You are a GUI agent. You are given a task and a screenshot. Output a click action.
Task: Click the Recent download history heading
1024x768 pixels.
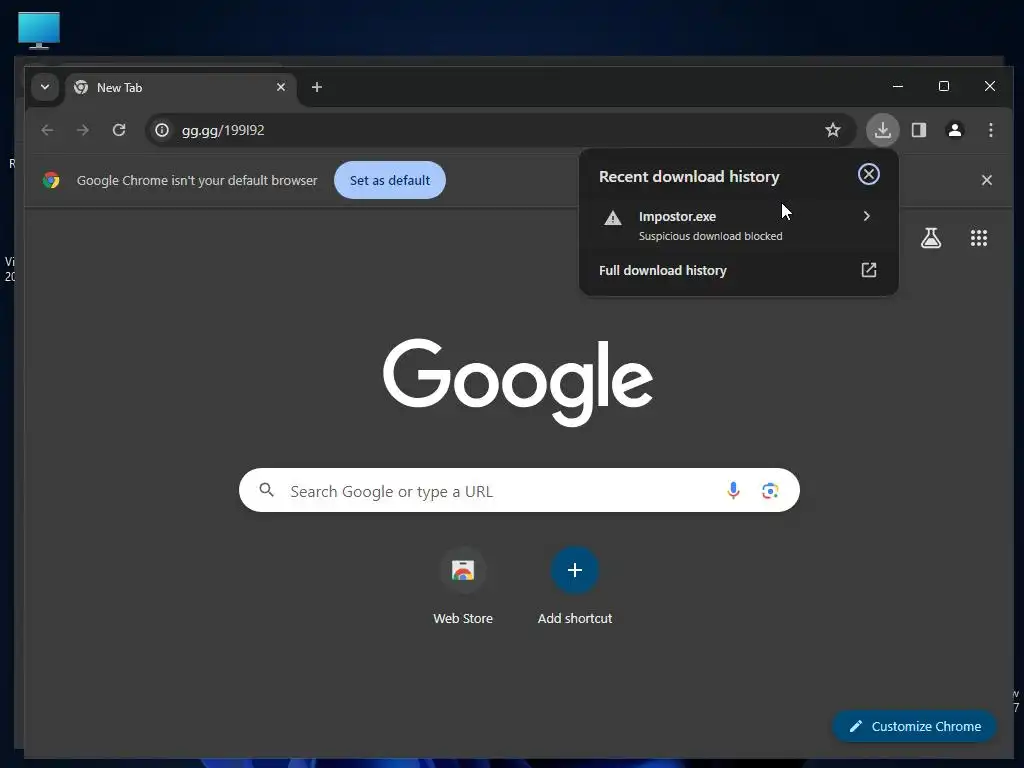[689, 176]
